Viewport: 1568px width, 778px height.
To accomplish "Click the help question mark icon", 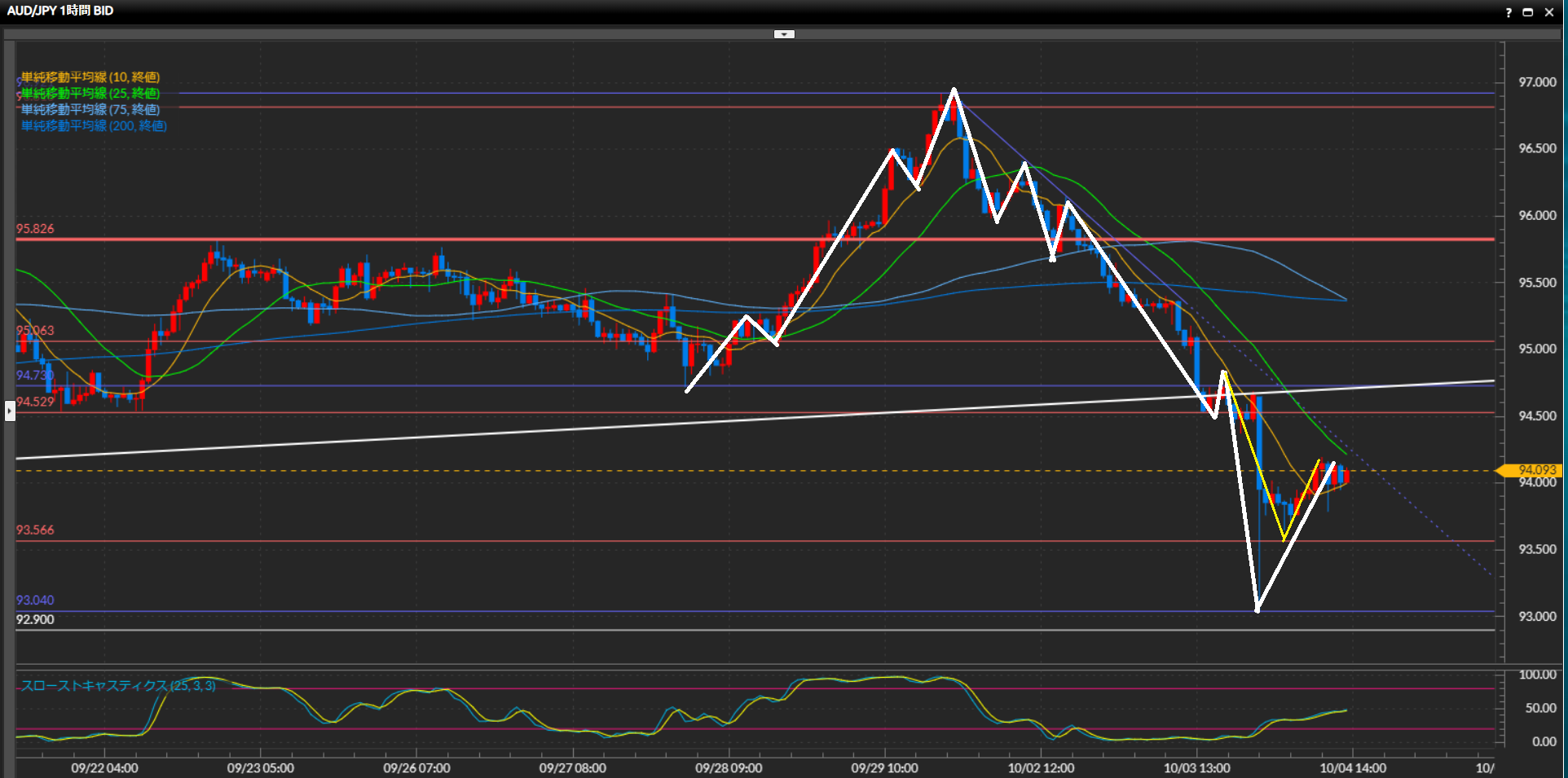I will (x=1508, y=12).
